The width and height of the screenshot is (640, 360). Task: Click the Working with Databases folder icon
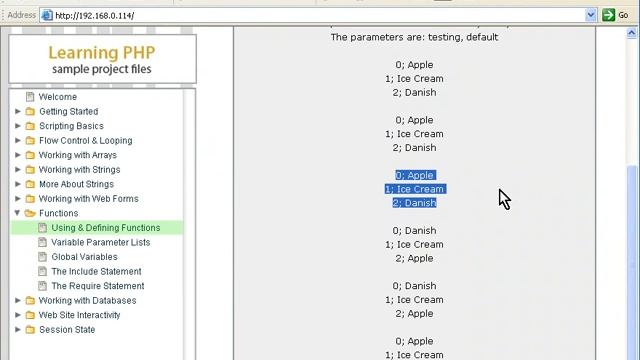[x=30, y=301]
